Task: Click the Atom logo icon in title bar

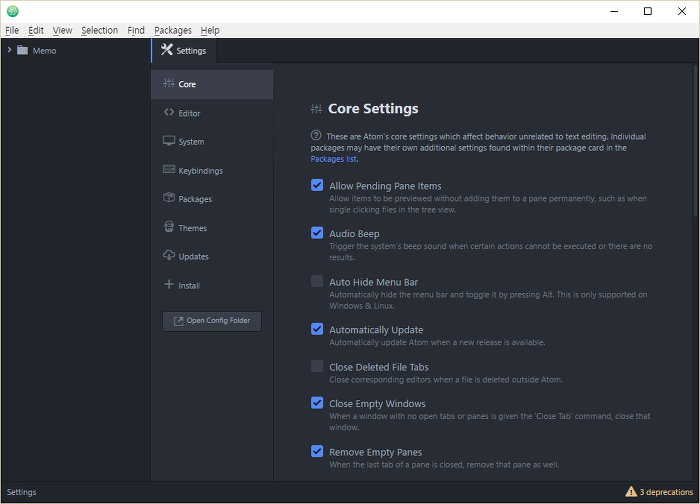Action: point(12,11)
